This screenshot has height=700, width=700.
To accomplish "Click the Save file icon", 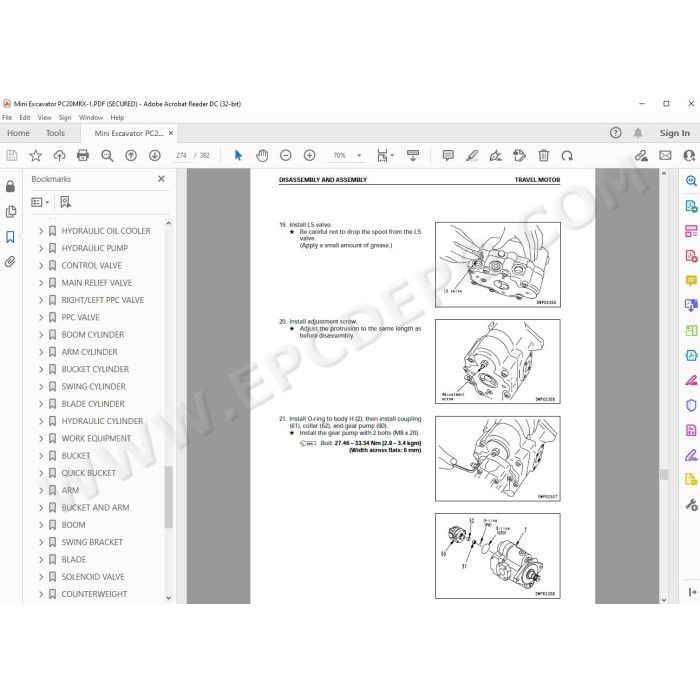I will pos(12,155).
